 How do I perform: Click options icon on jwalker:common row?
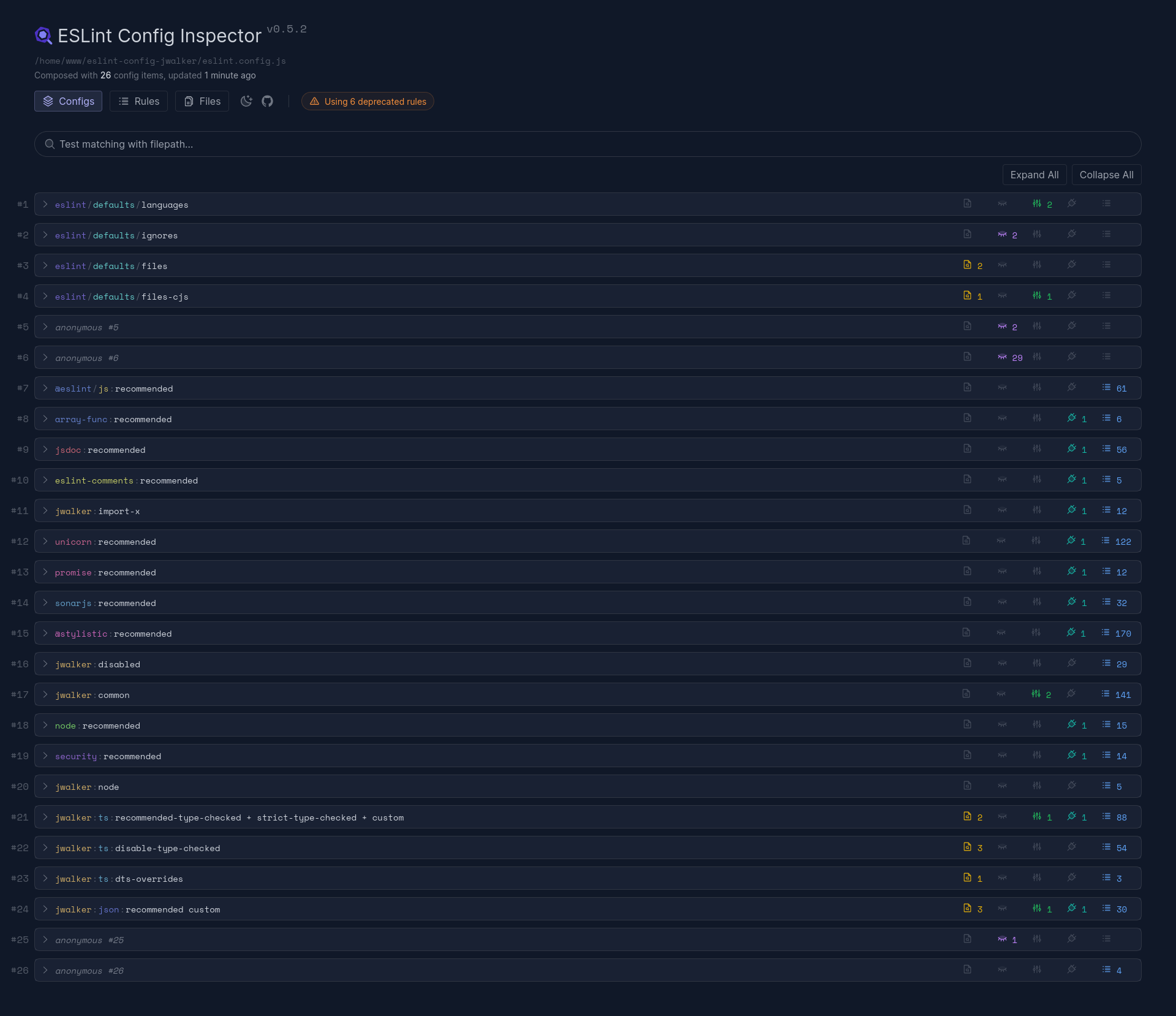(x=1036, y=694)
